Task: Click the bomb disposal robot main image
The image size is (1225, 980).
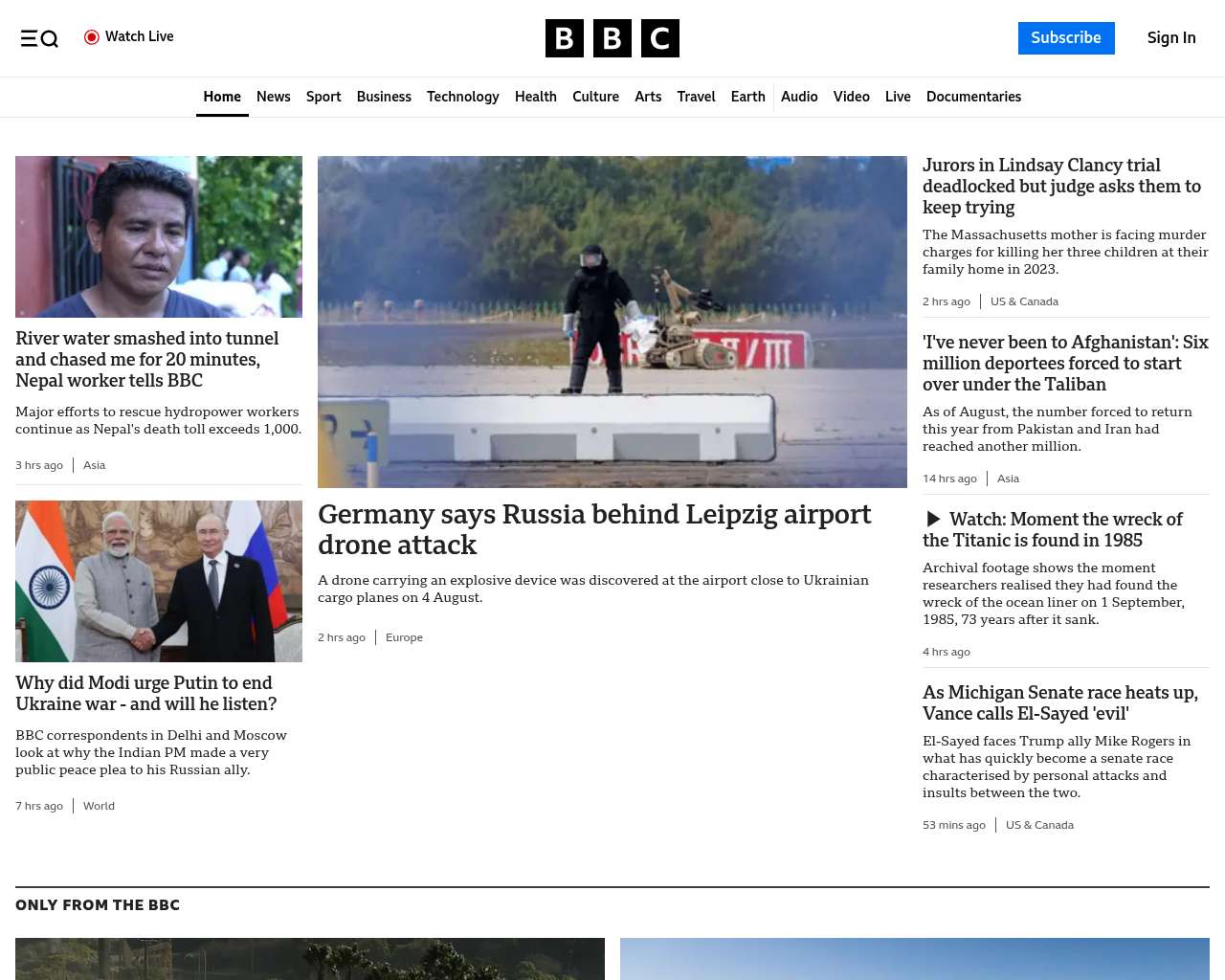Action: pyautogui.click(x=612, y=322)
